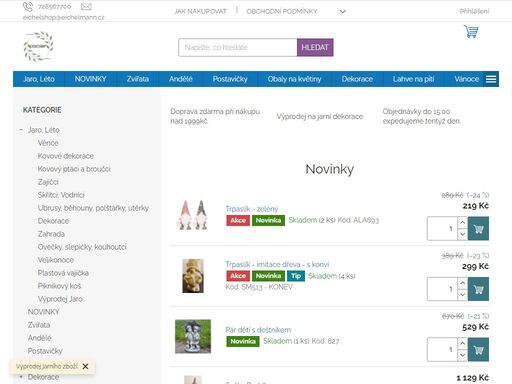Add Pár dětí s deštníkem to cart
Viewport: 512px width, 384px height.
[478, 350]
